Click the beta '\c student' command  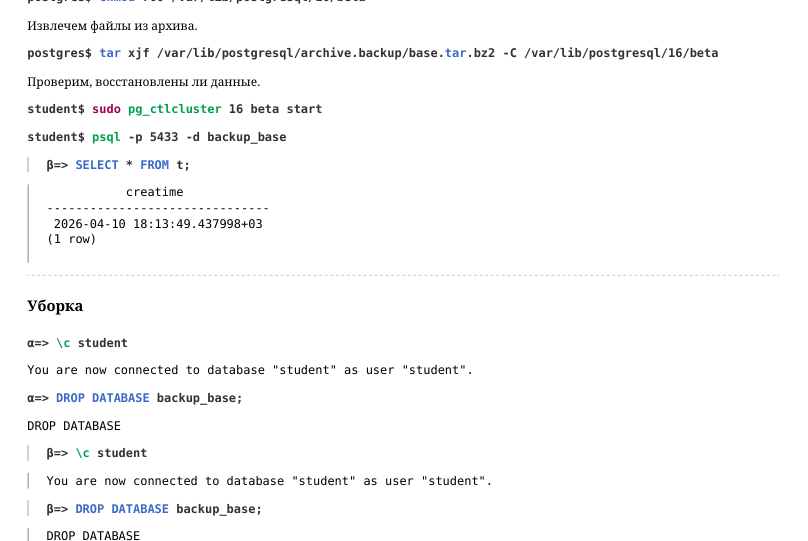[97, 453]
